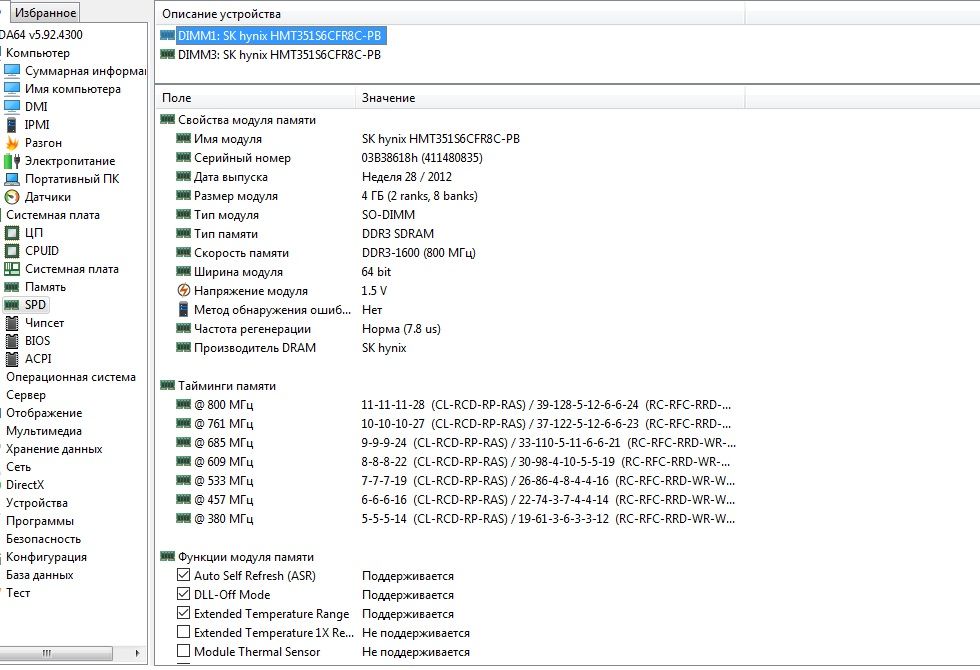Click the Напряжение модуля voltage icon

pos(184,291)
